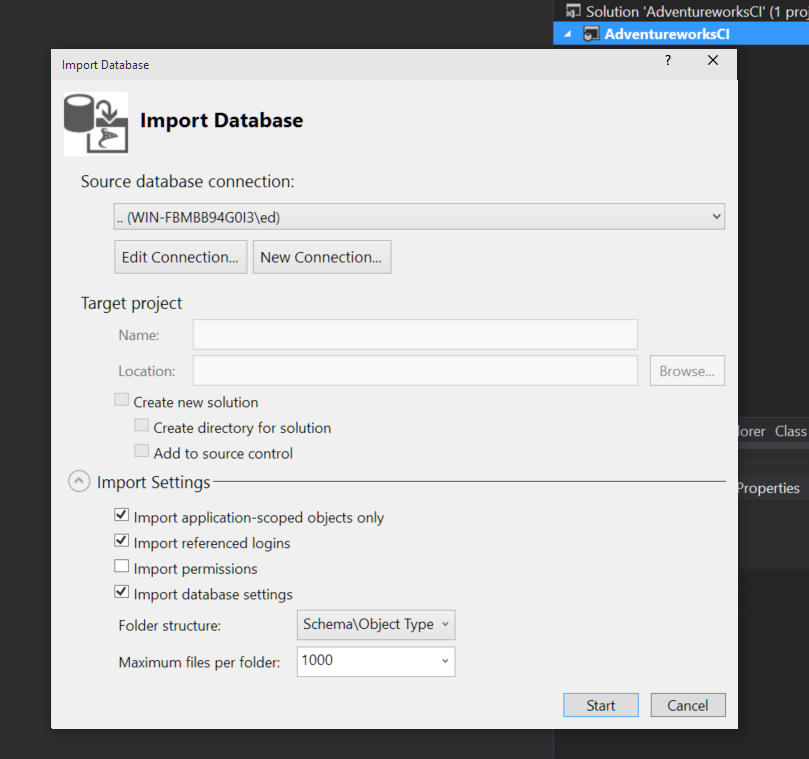The height and width of the screenshot is (759, 809).
Task: Open the Maximum files per folder dropdown
Action: [x=443, y=661]
